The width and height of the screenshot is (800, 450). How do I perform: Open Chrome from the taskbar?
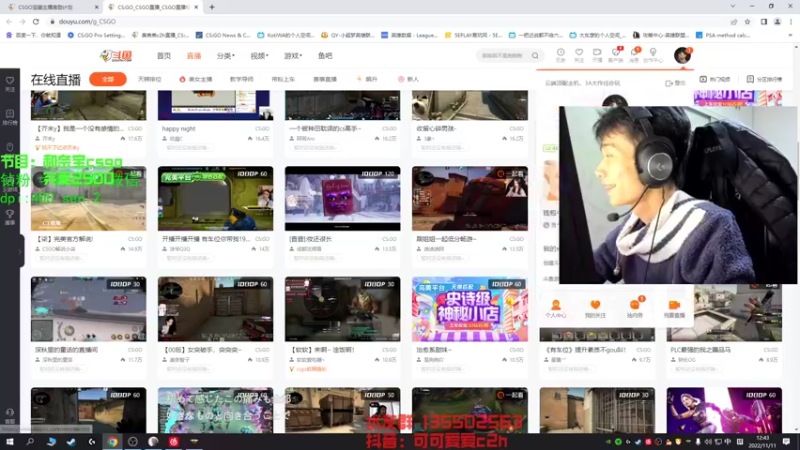point(112,442)
